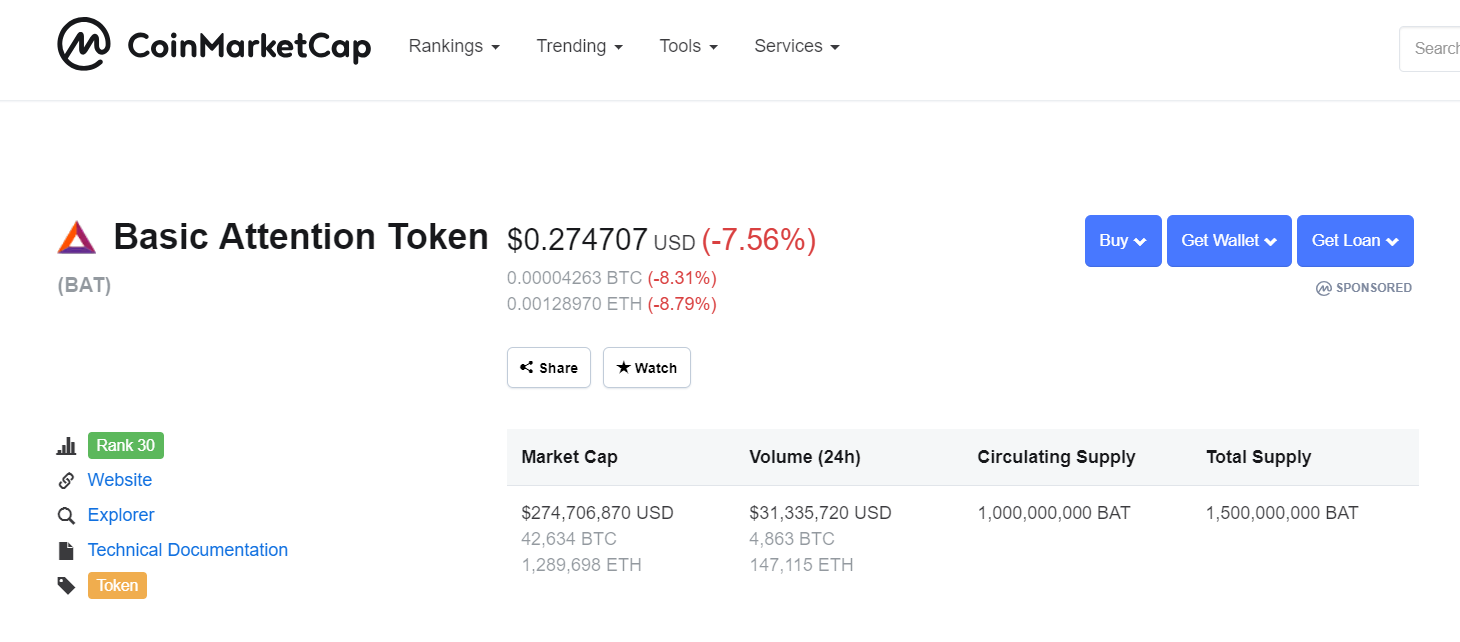This screenshot has height=642, width=1460.
Task: Expand the Get Wallet dropdown
Action: tap(1229, 241)
